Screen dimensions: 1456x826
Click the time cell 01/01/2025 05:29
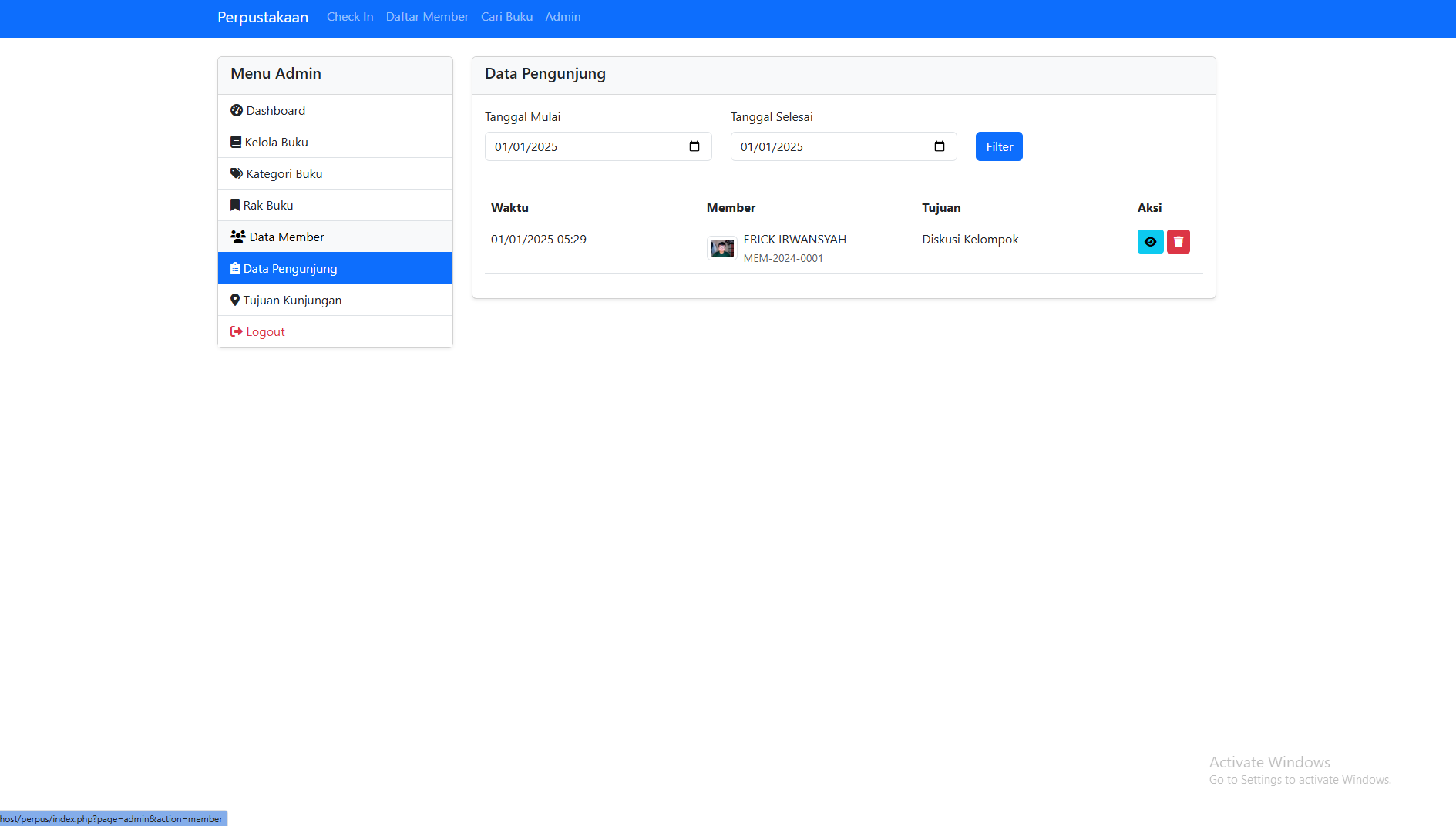pos(539,240)
